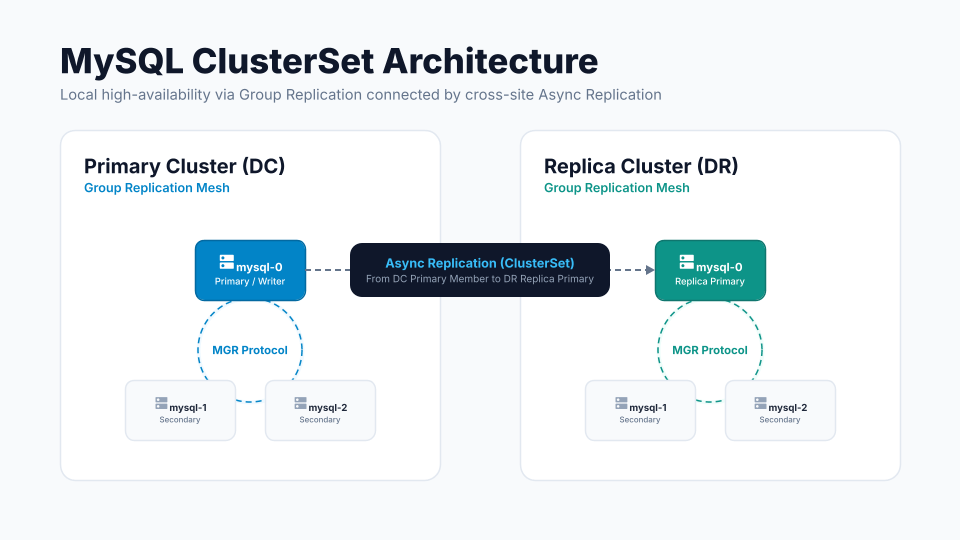Click green "Group Replication Mesh" label under Replica Cluster

[617, 188]
